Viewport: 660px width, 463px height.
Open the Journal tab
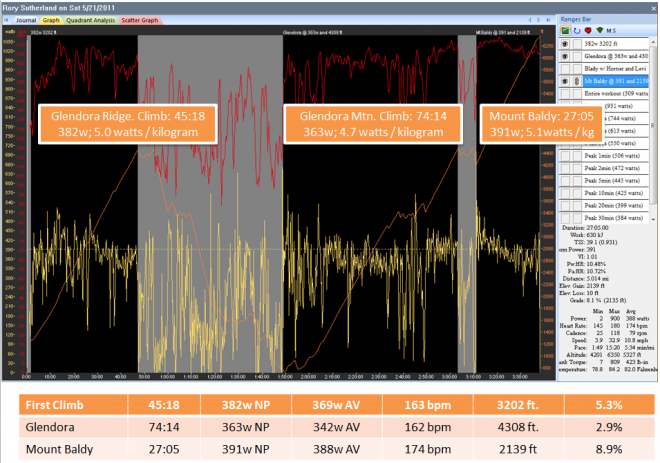tap(27, 19)
